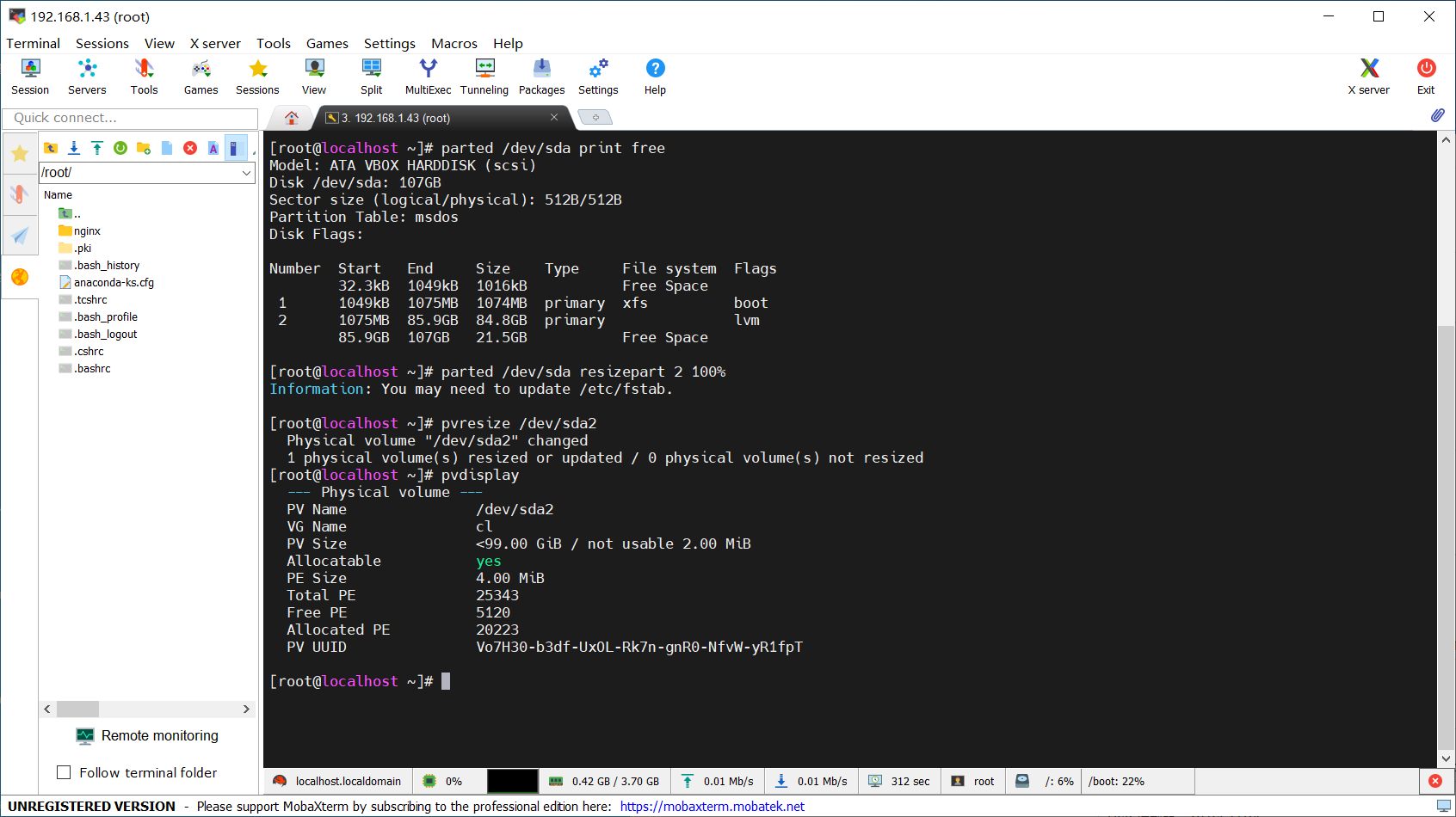Open the Games toolbar icon
Image resolution: width=1456 pixels, height=817 pixels.
[x=201, y=77]
